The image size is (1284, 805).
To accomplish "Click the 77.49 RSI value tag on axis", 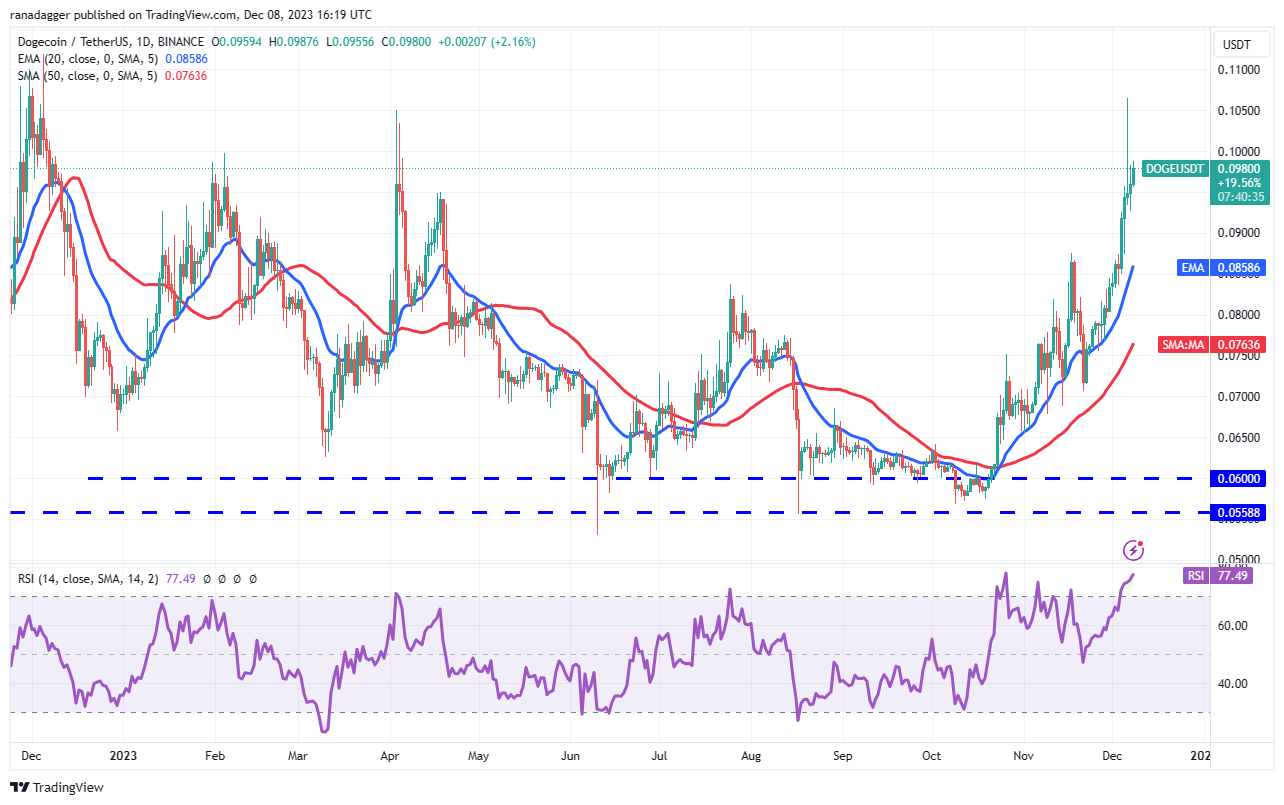I will (x=1232, y=575).
